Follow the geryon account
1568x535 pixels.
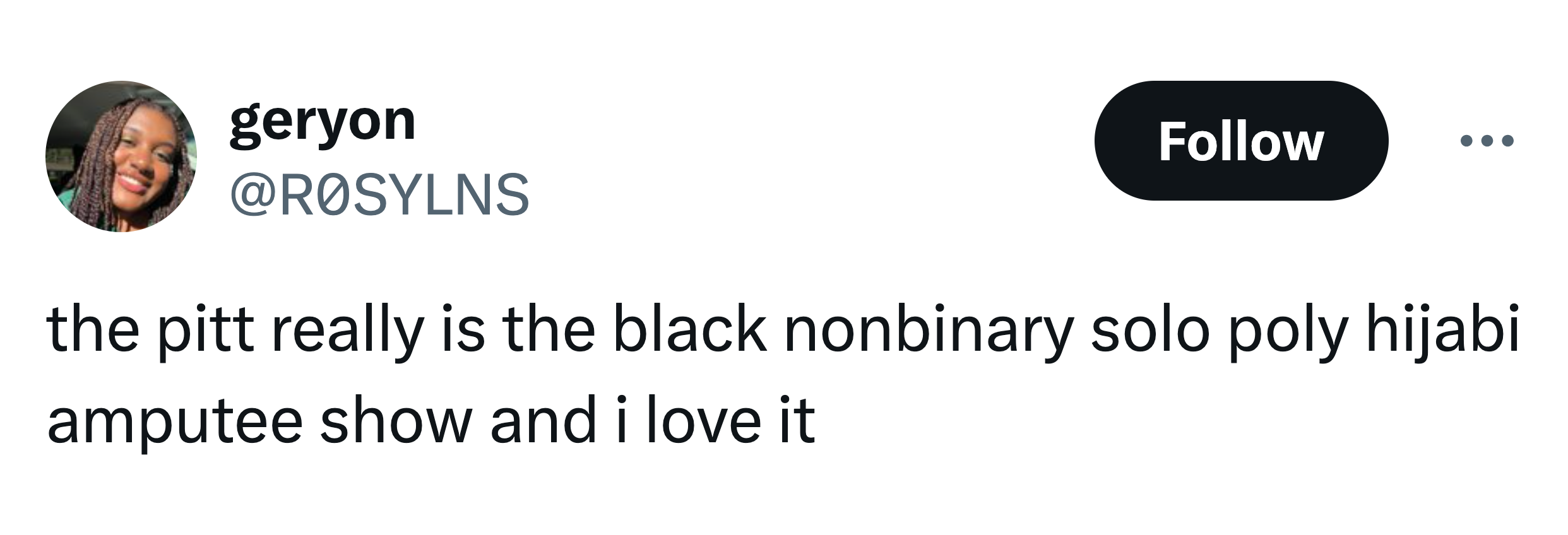[x=1241, y=141]
